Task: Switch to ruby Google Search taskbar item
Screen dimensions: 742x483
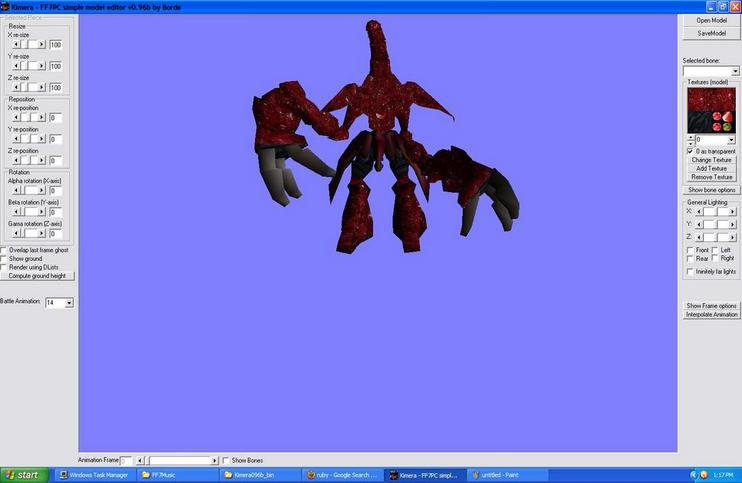Action: coord(343,475)
